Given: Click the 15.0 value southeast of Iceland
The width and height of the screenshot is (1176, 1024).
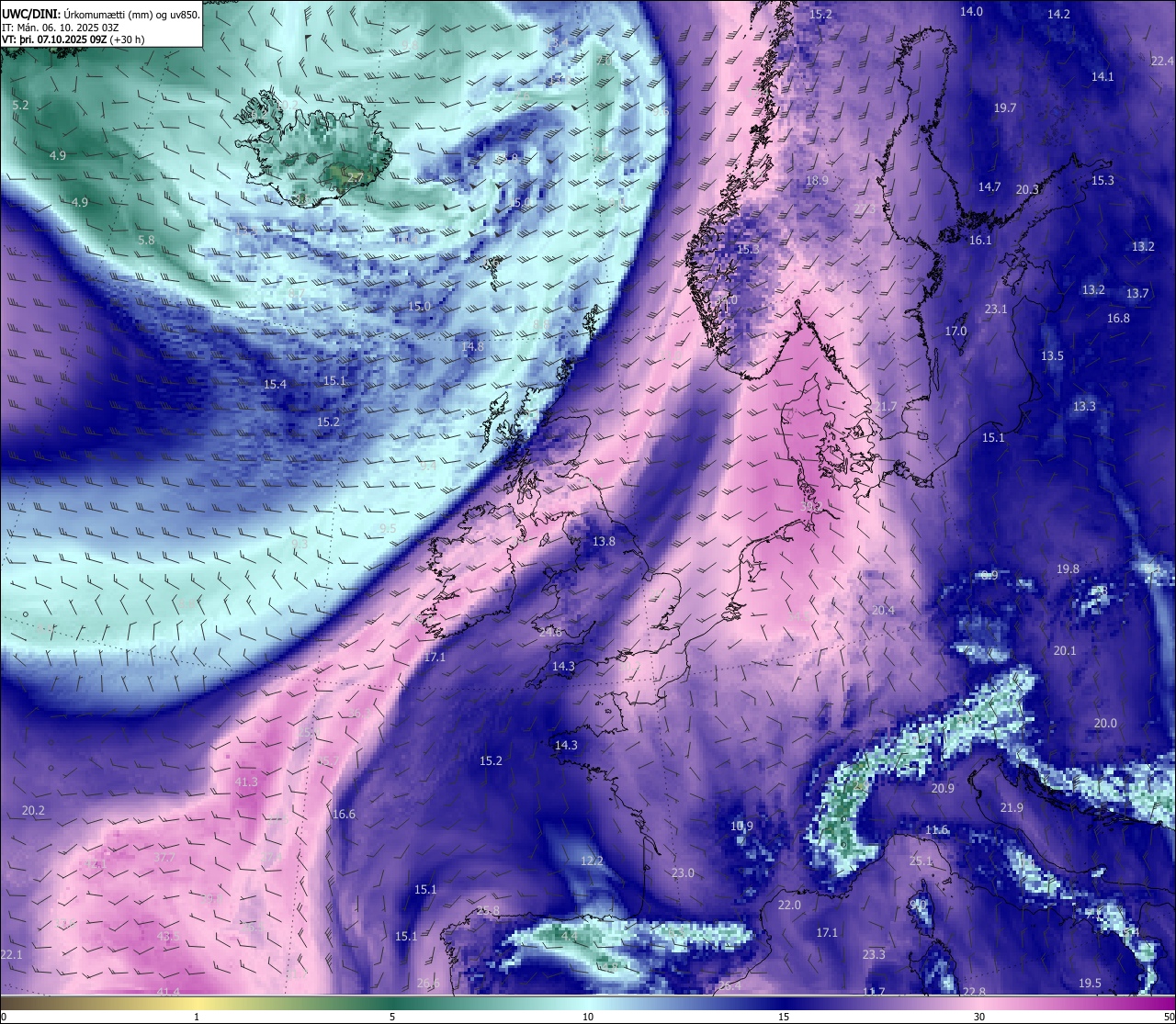Looking at the screenshot, I should point(419,306).
